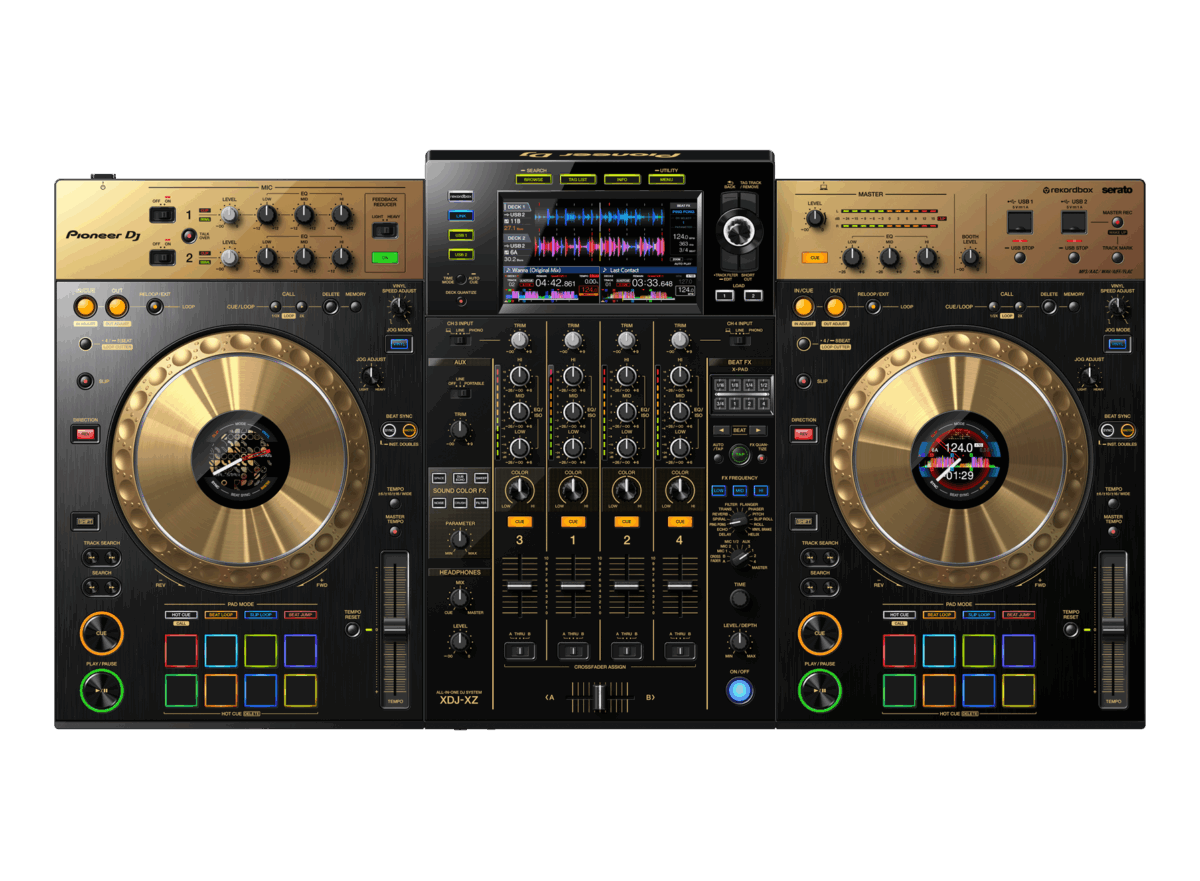Choose the USB 2 source button beside screen
The height and width of the screenshot is (881, 1200).
pos(460,254)
